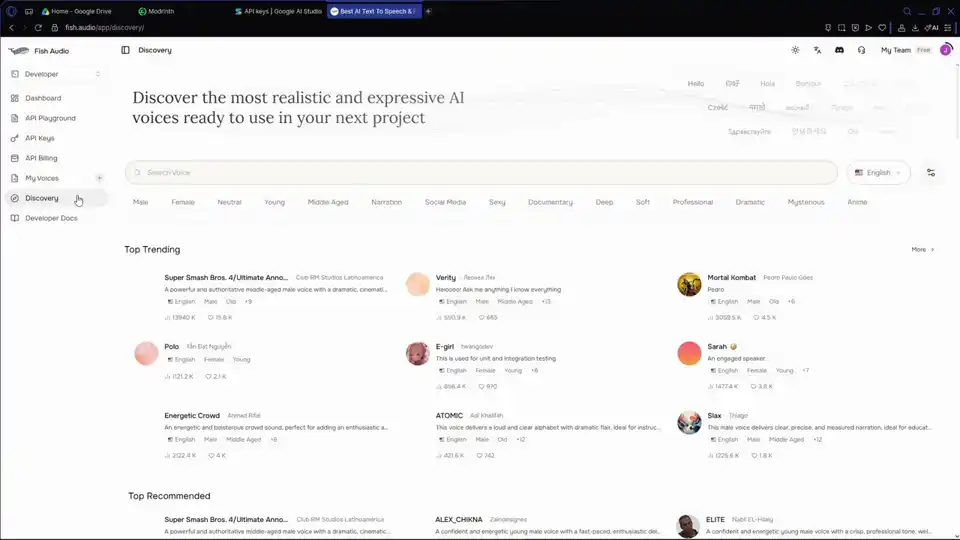Click the Search Voice input field
The image size is (960, 540).
click(x=481, y=173)
